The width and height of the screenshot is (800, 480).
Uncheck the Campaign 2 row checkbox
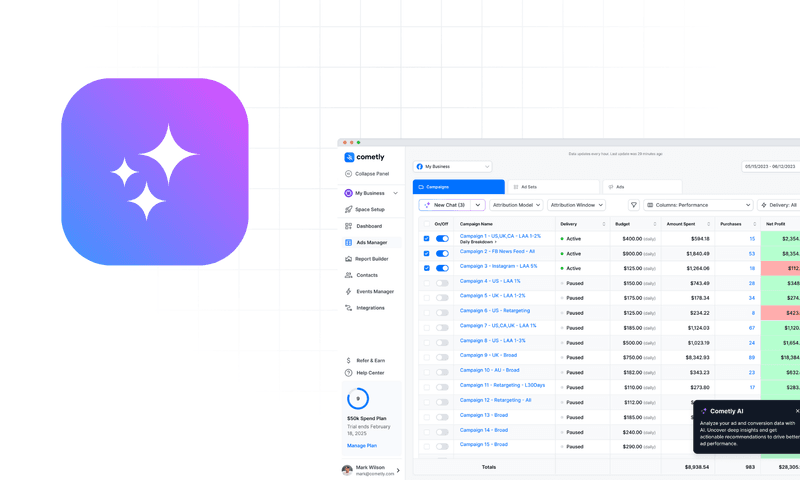coord(427,254)
